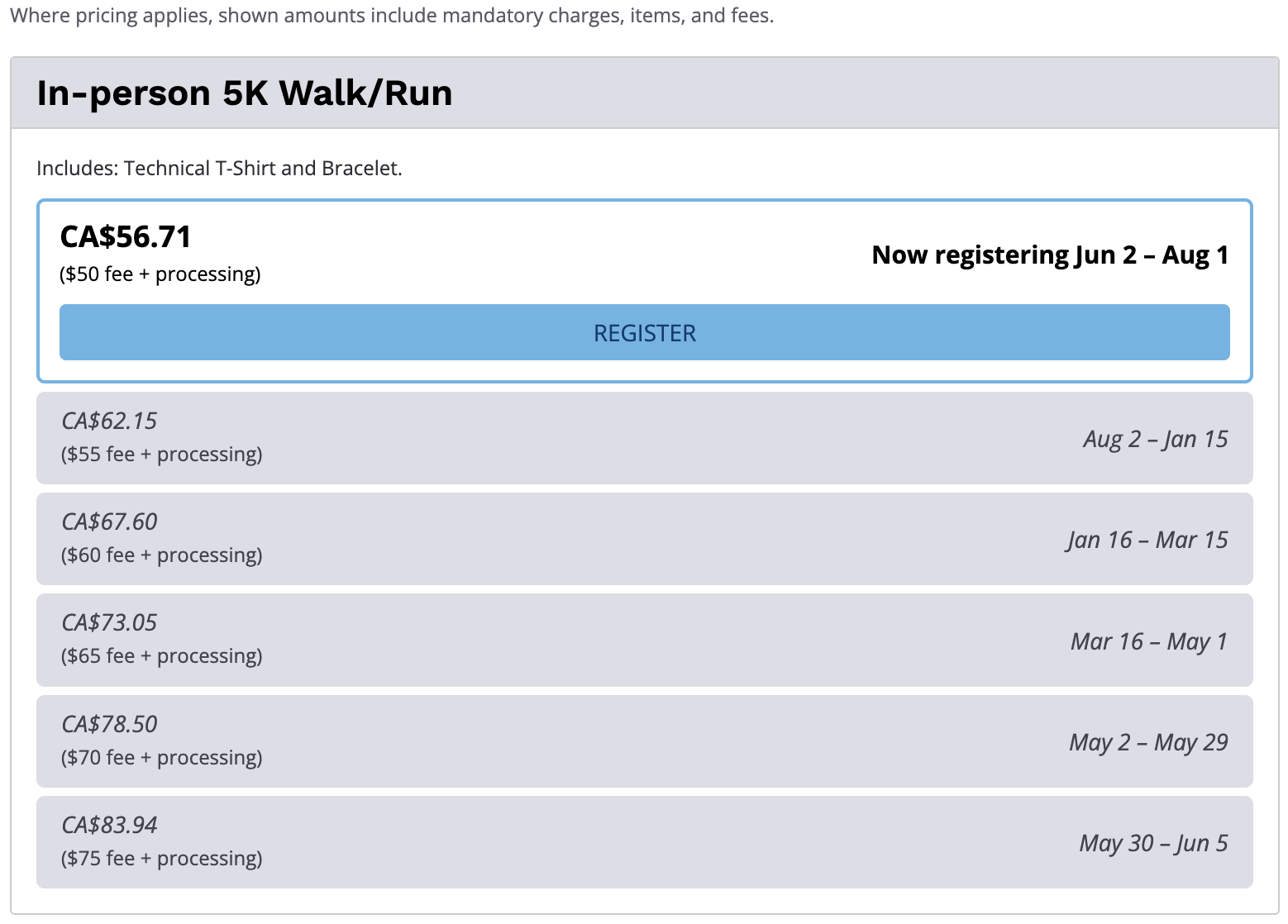The image size is (1288, 924).
Task: Click the ($50 fee + processing) note
Action: [160, 274]
